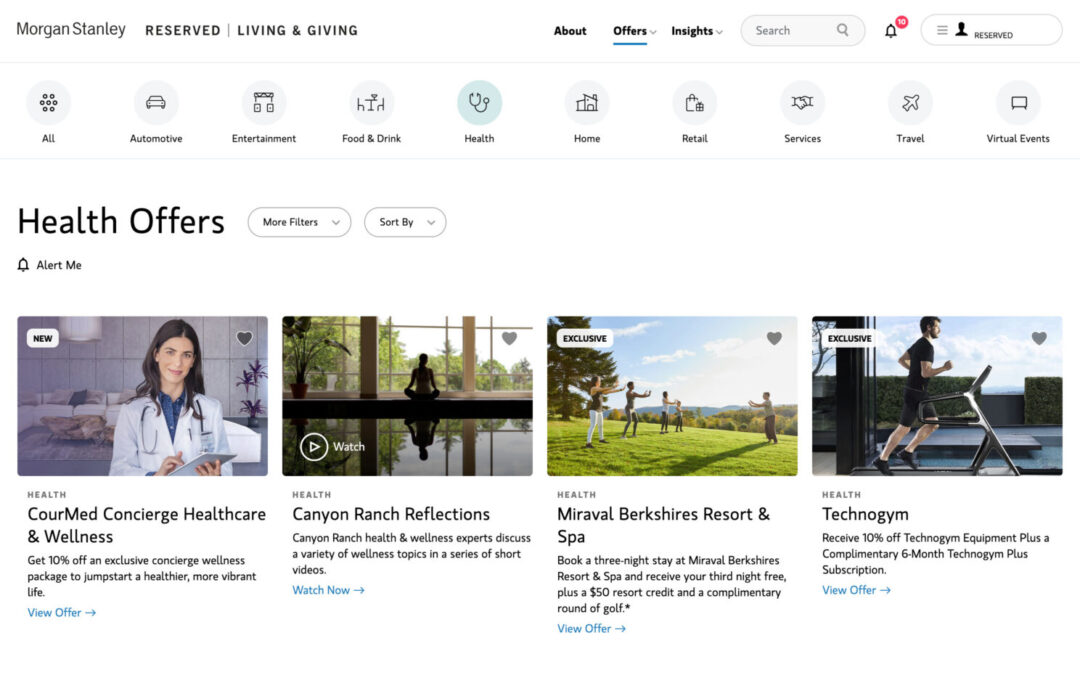The height and width of the screenshot is (675, 1080).
Task: Click the Miraval Berkshires Resort & Spa title
Action: (x=663, y=525)
